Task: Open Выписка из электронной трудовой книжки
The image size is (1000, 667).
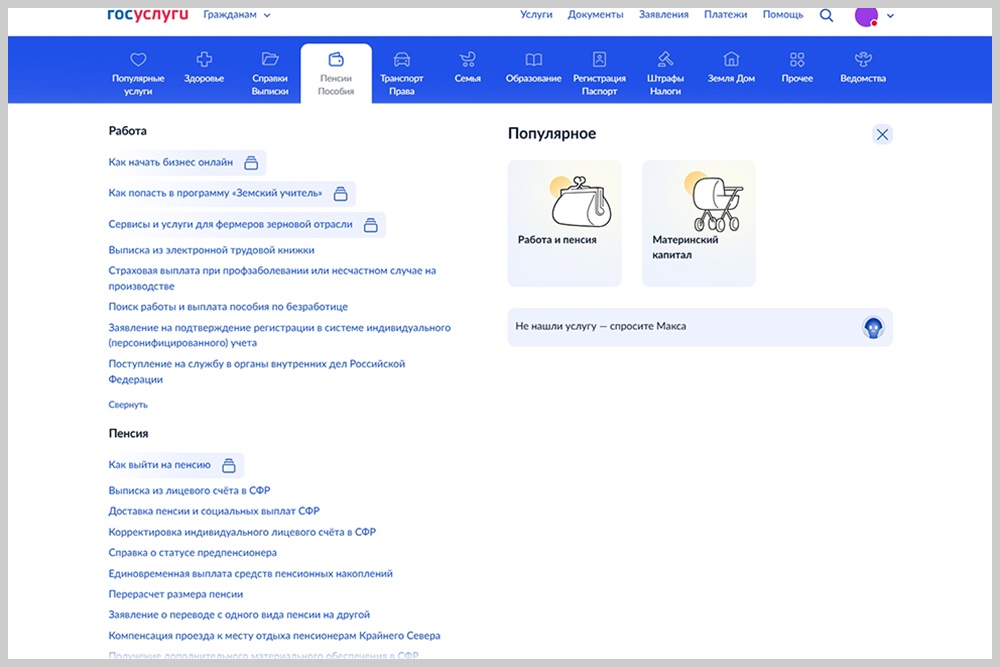Action: click(x=211, y=250)
